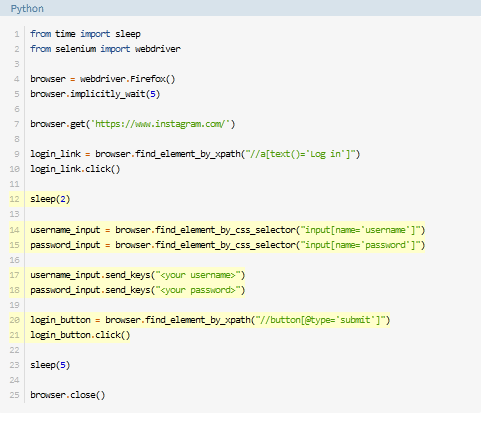Click 'login_button.click()' on line 21
This screenshot has height=423, width=482.
[x=80, y=335]
